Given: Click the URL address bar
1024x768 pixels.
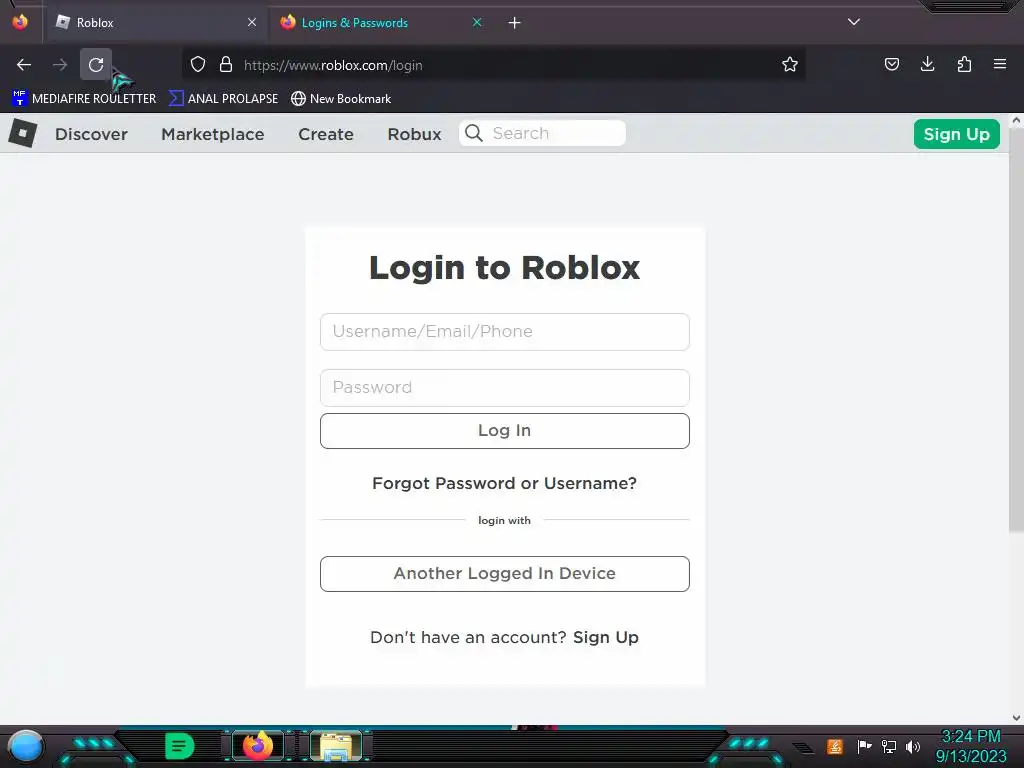Looking at the screenshot, I should 493,65.
